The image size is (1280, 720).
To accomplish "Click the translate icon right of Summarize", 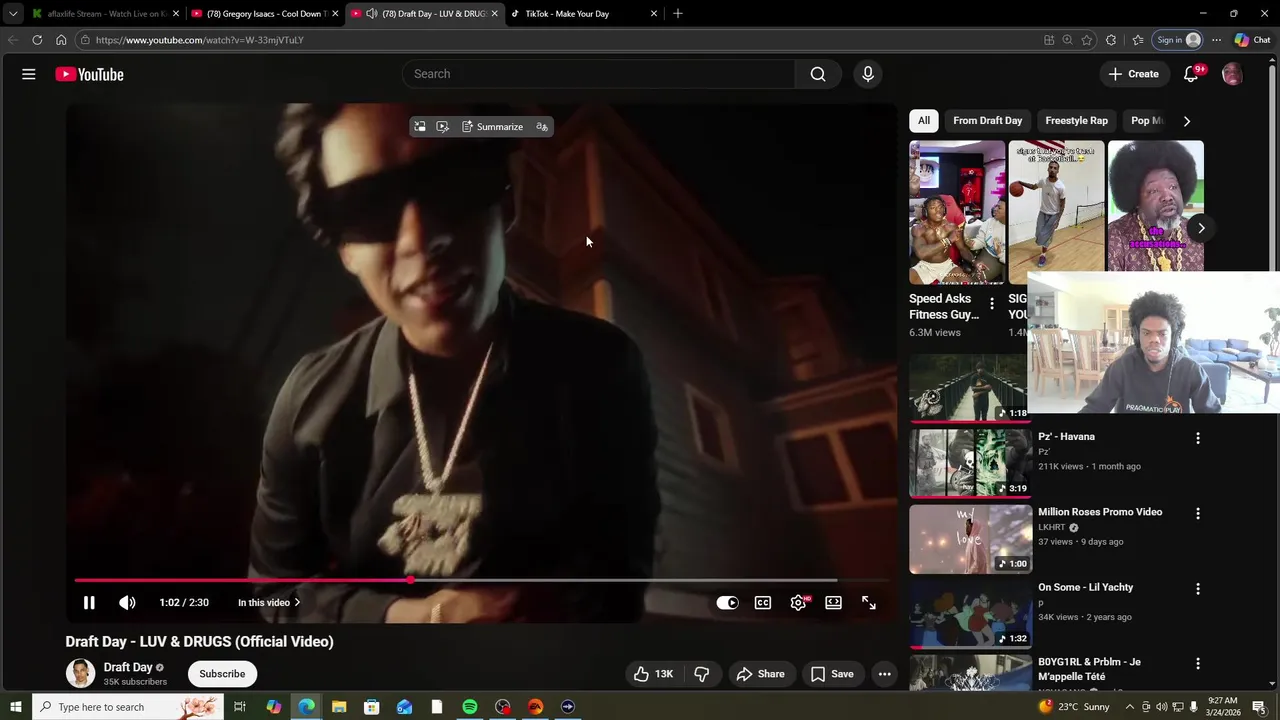I will [x=542, y=127].
